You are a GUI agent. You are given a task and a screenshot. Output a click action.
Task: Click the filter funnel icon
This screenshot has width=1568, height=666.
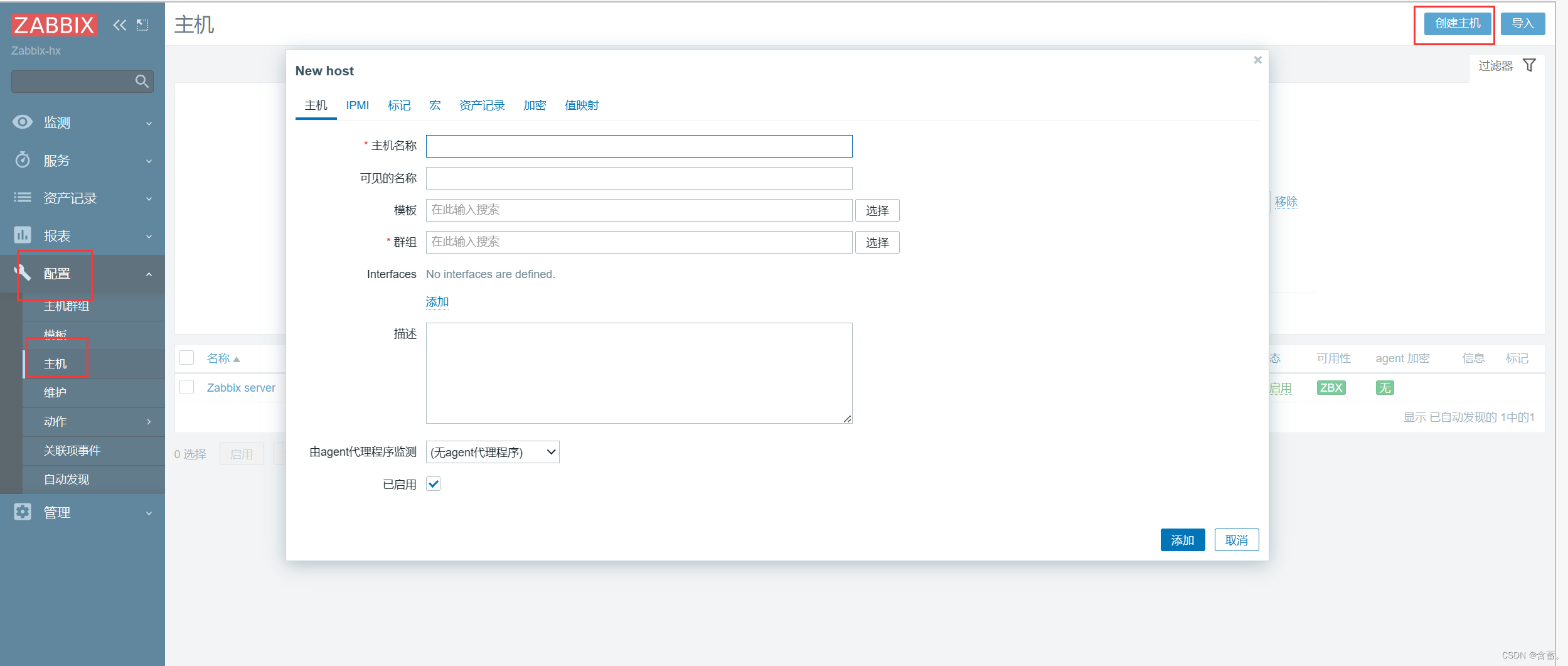point(1529,65)
